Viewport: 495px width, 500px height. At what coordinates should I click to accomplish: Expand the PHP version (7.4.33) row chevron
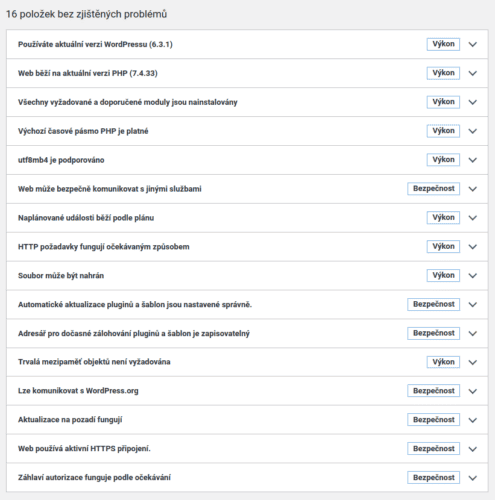473,73
